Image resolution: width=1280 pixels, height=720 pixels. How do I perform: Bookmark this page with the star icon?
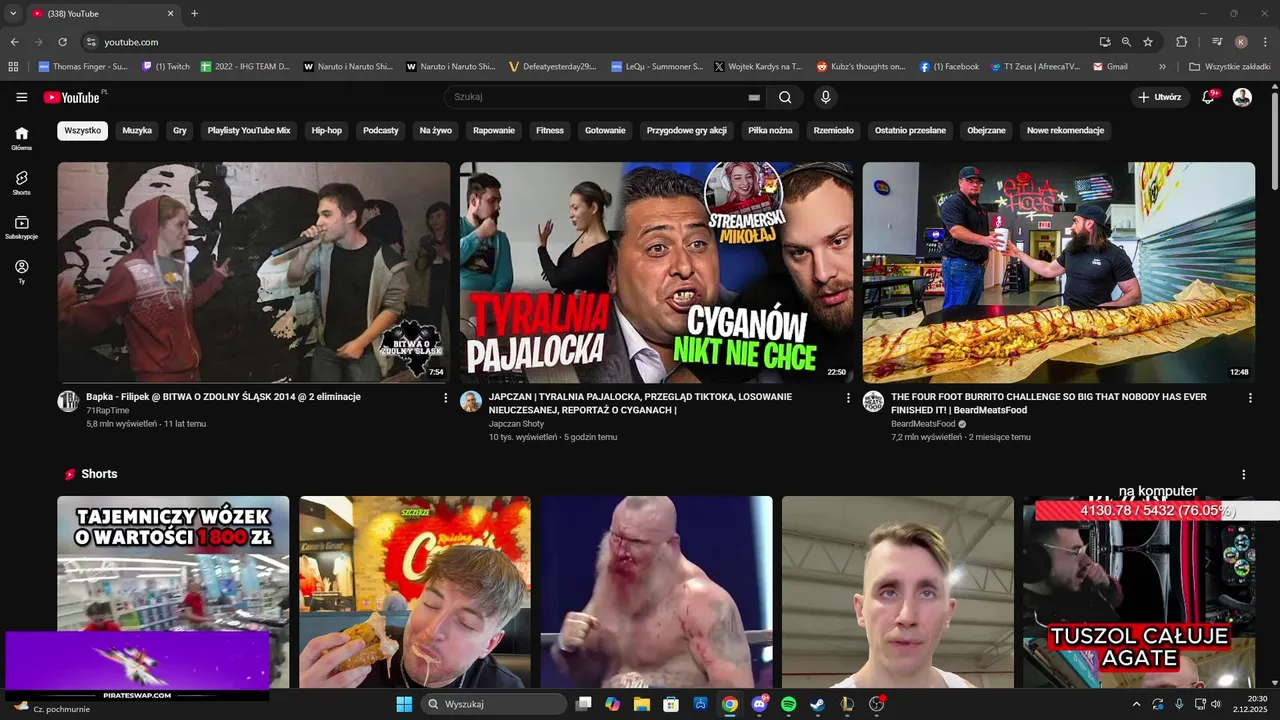1148,42
